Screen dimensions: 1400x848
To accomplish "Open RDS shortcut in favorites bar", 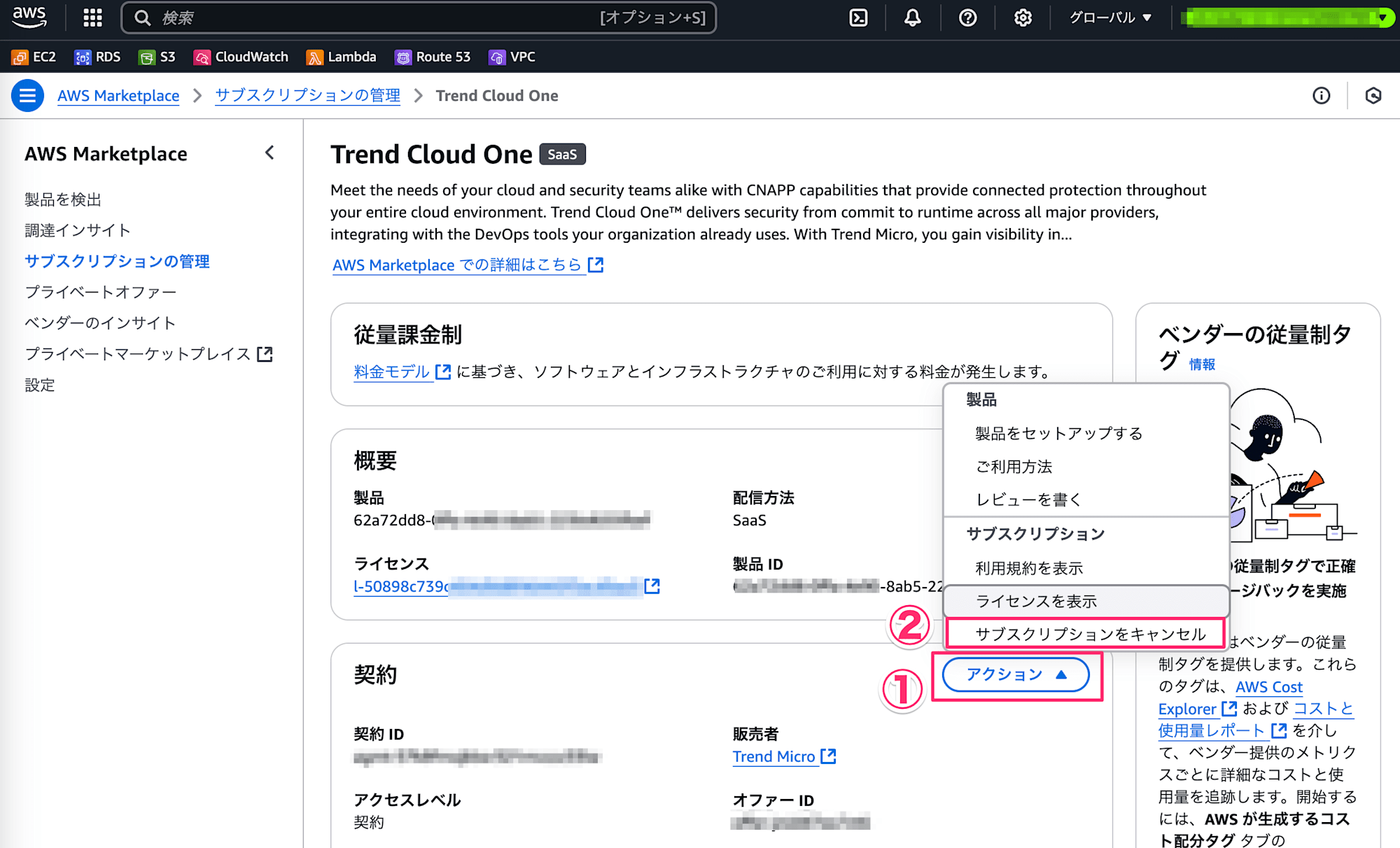I will point(97,57).
